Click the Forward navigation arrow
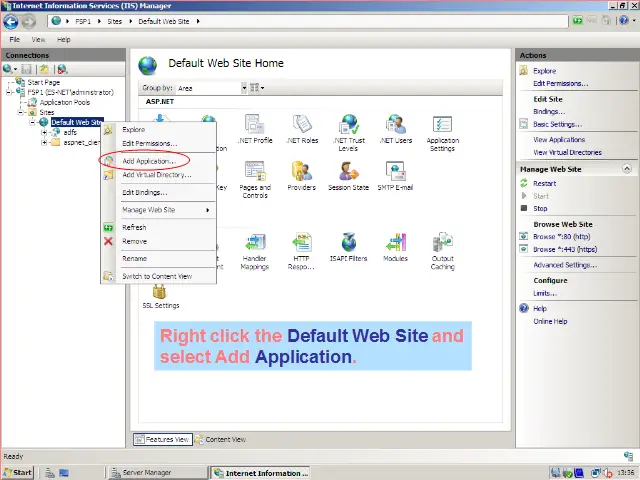Screen dimensions: 640x480 29,22
